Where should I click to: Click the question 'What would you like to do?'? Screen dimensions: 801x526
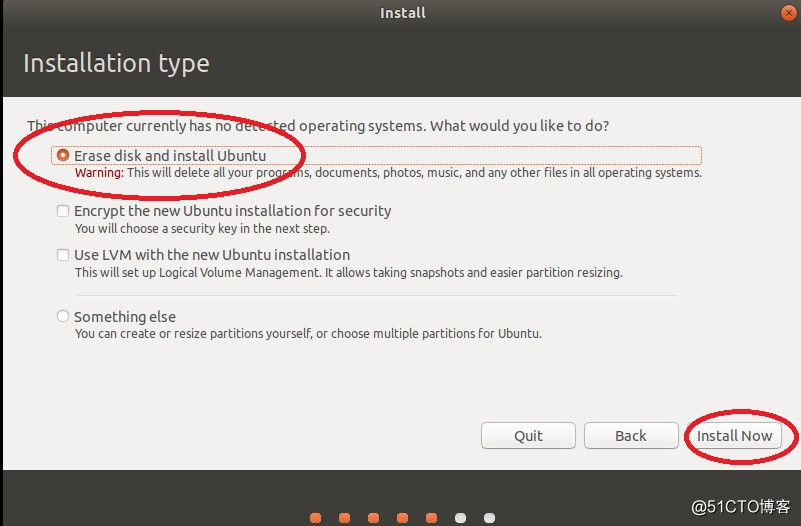coord(520,126)
